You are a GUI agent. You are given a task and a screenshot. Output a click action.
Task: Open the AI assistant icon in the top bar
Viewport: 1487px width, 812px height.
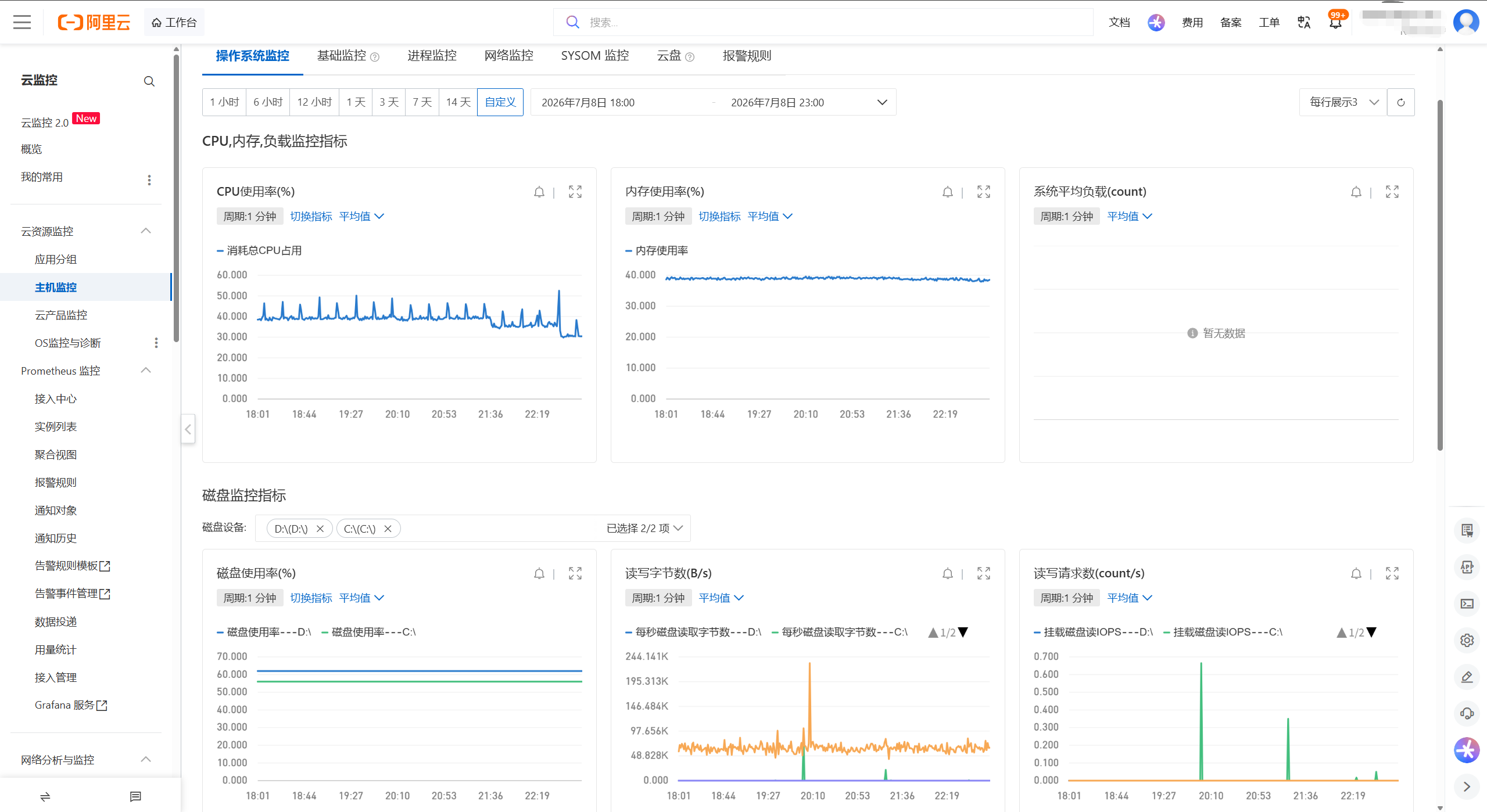point(1156,22)
